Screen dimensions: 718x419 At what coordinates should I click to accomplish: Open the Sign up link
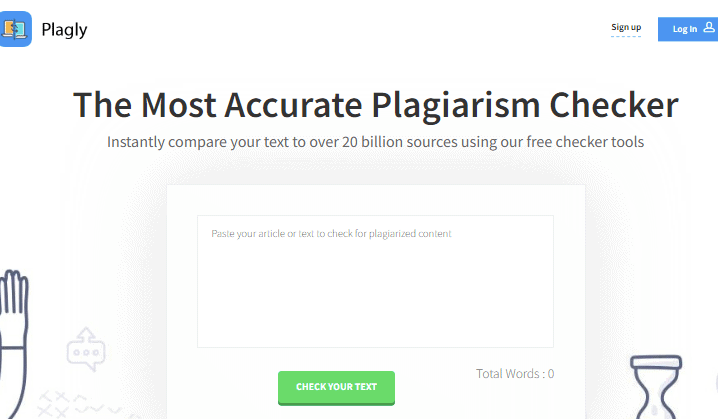(626, 27)
